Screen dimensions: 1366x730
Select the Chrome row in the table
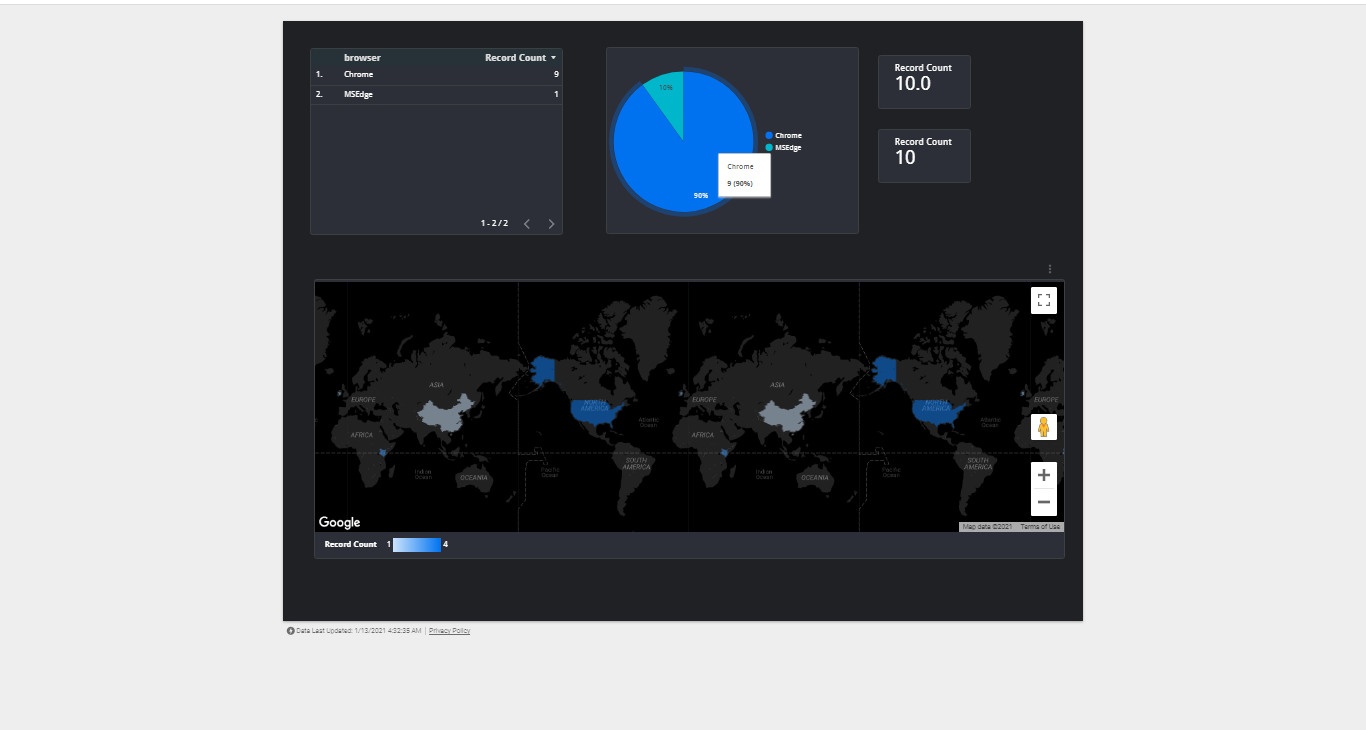436,75
